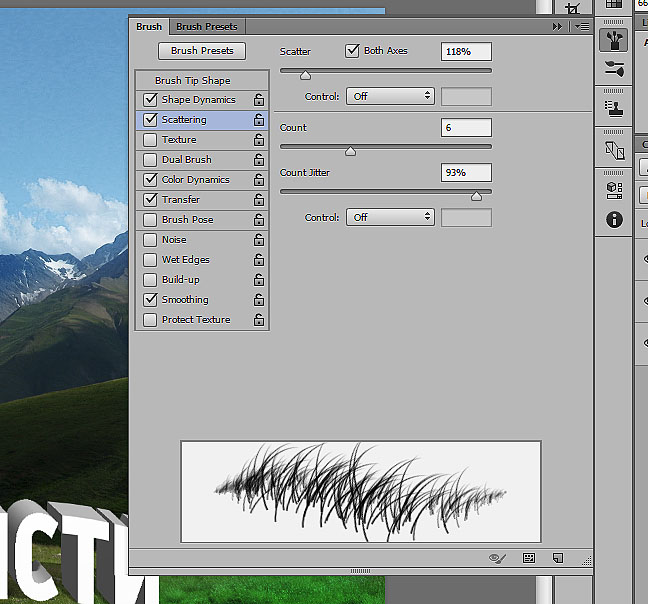
Task: Toggle lock icon for Smoothing
Action: tap(259, 300)
